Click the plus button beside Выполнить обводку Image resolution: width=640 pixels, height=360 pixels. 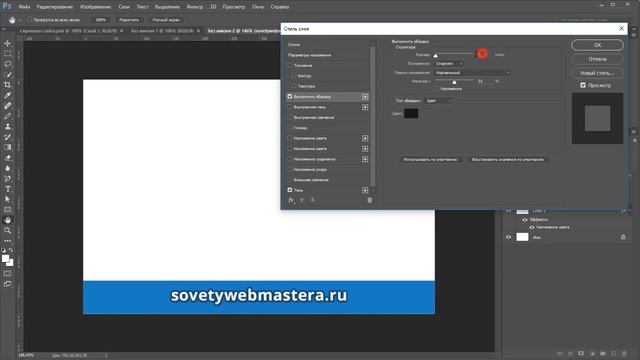[365, 97]
